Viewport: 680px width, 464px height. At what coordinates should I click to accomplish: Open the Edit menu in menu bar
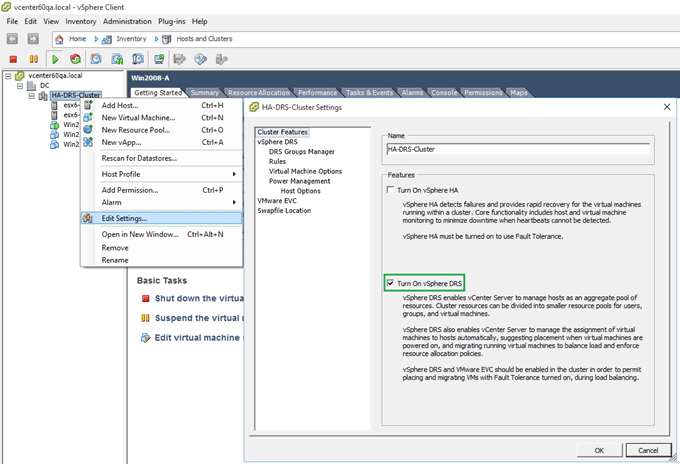pos(30,21)
